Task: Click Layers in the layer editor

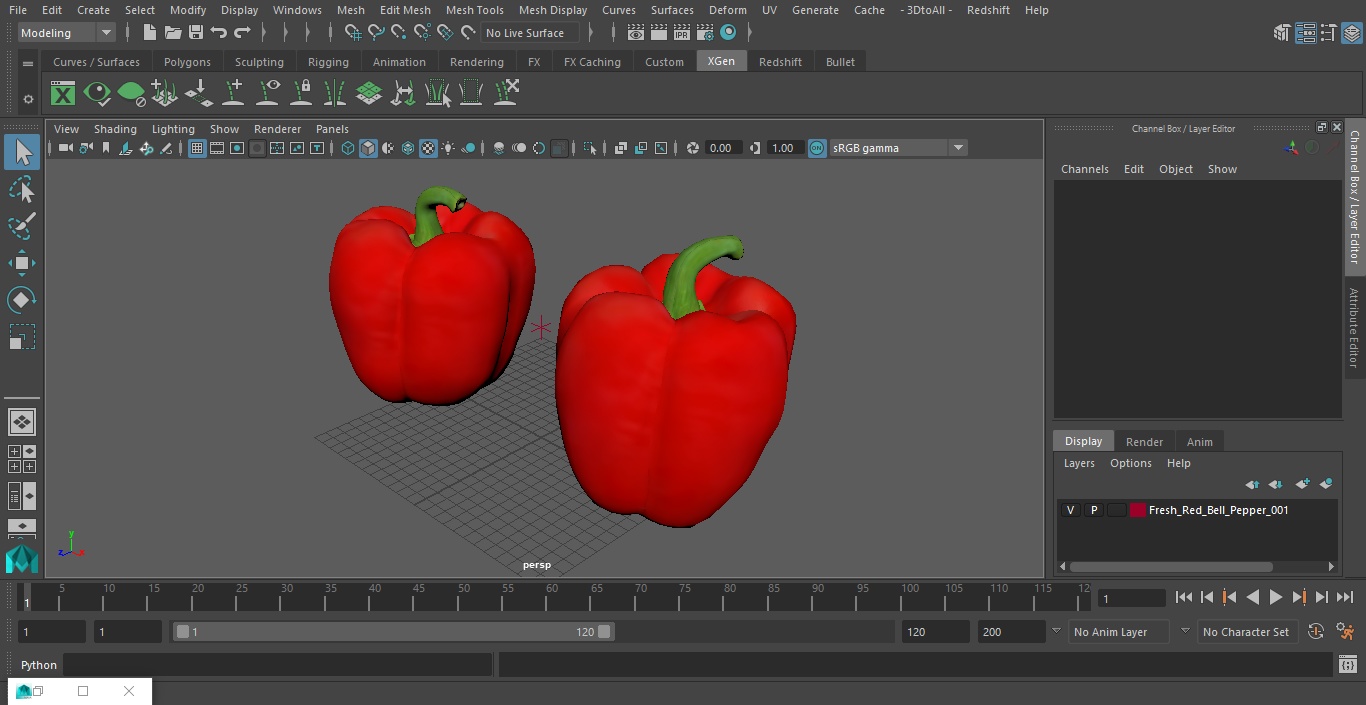Action: pyautogui.click(x=1079, y=463)
